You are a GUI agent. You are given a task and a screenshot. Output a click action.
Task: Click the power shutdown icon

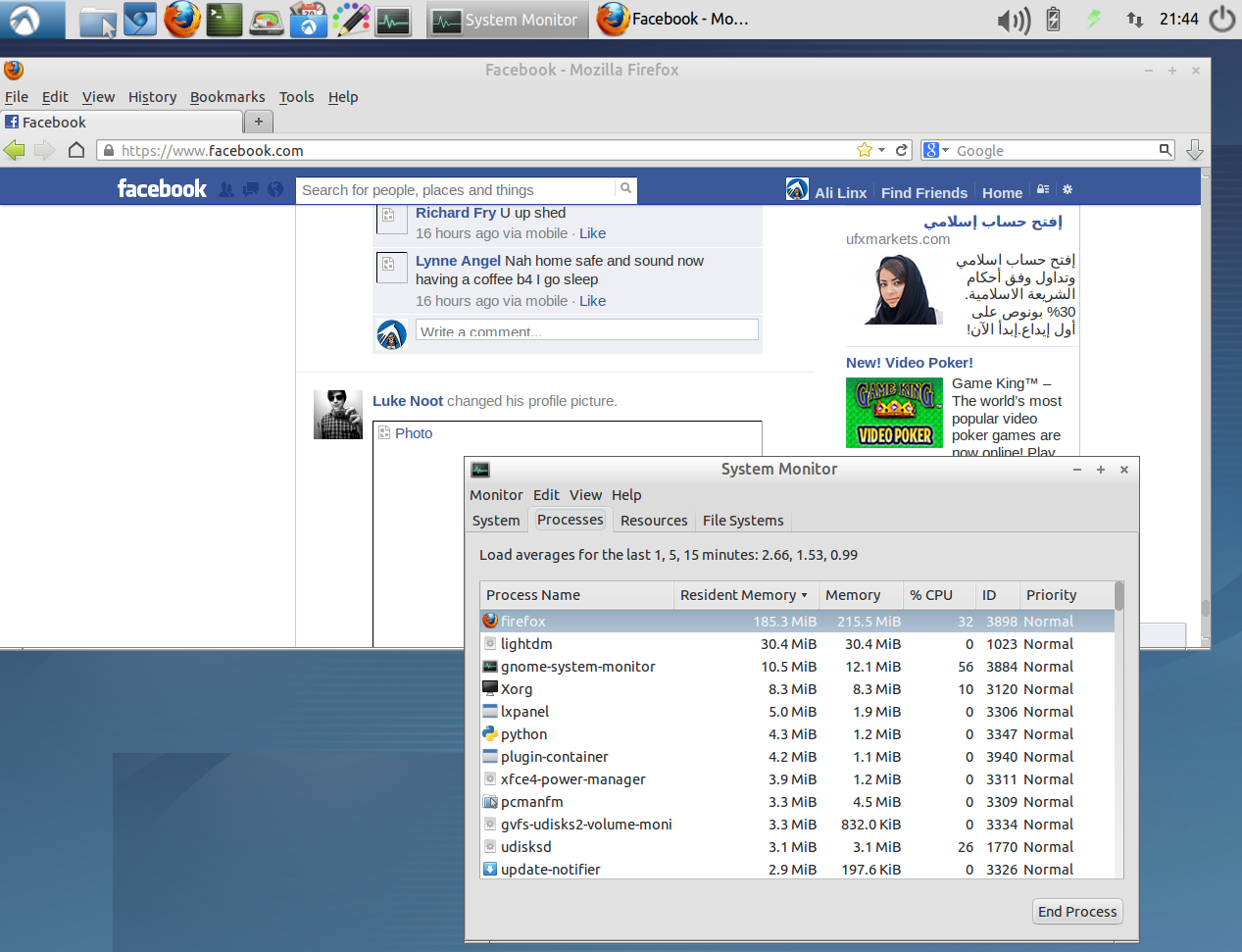point(1222,19)
